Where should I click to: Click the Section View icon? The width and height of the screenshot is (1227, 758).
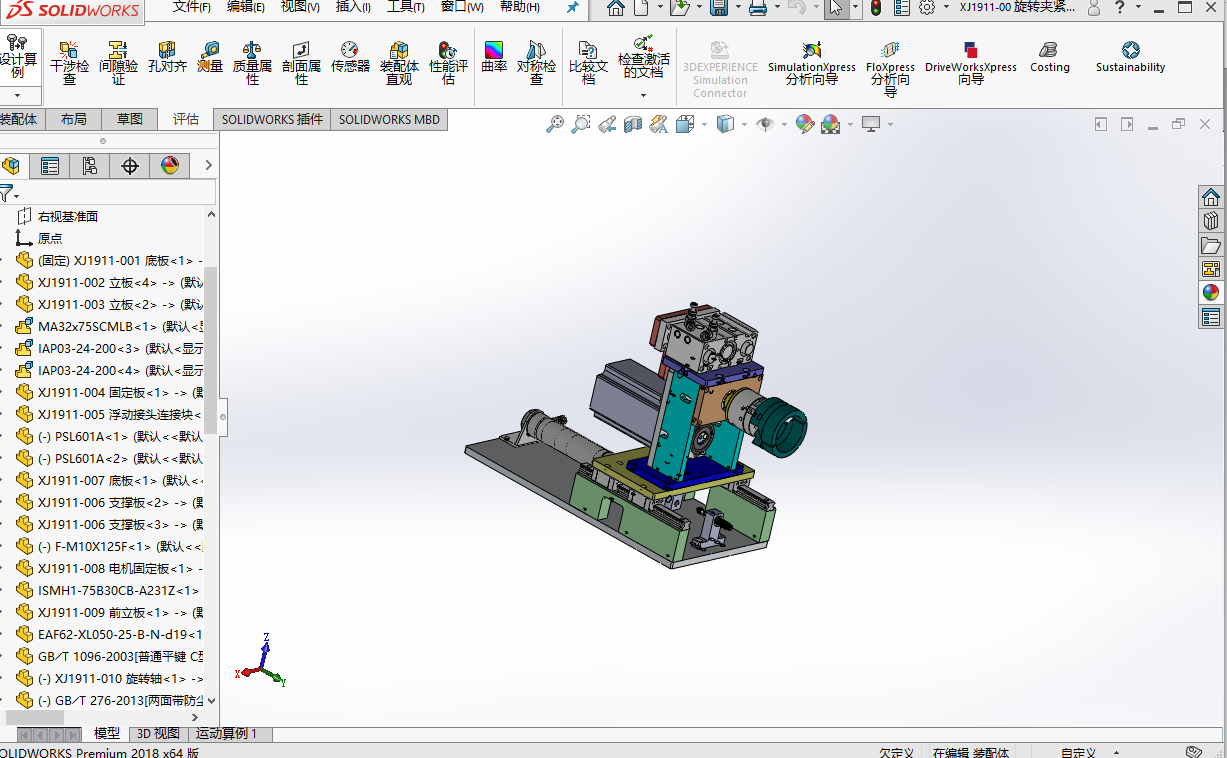point(633,124)
